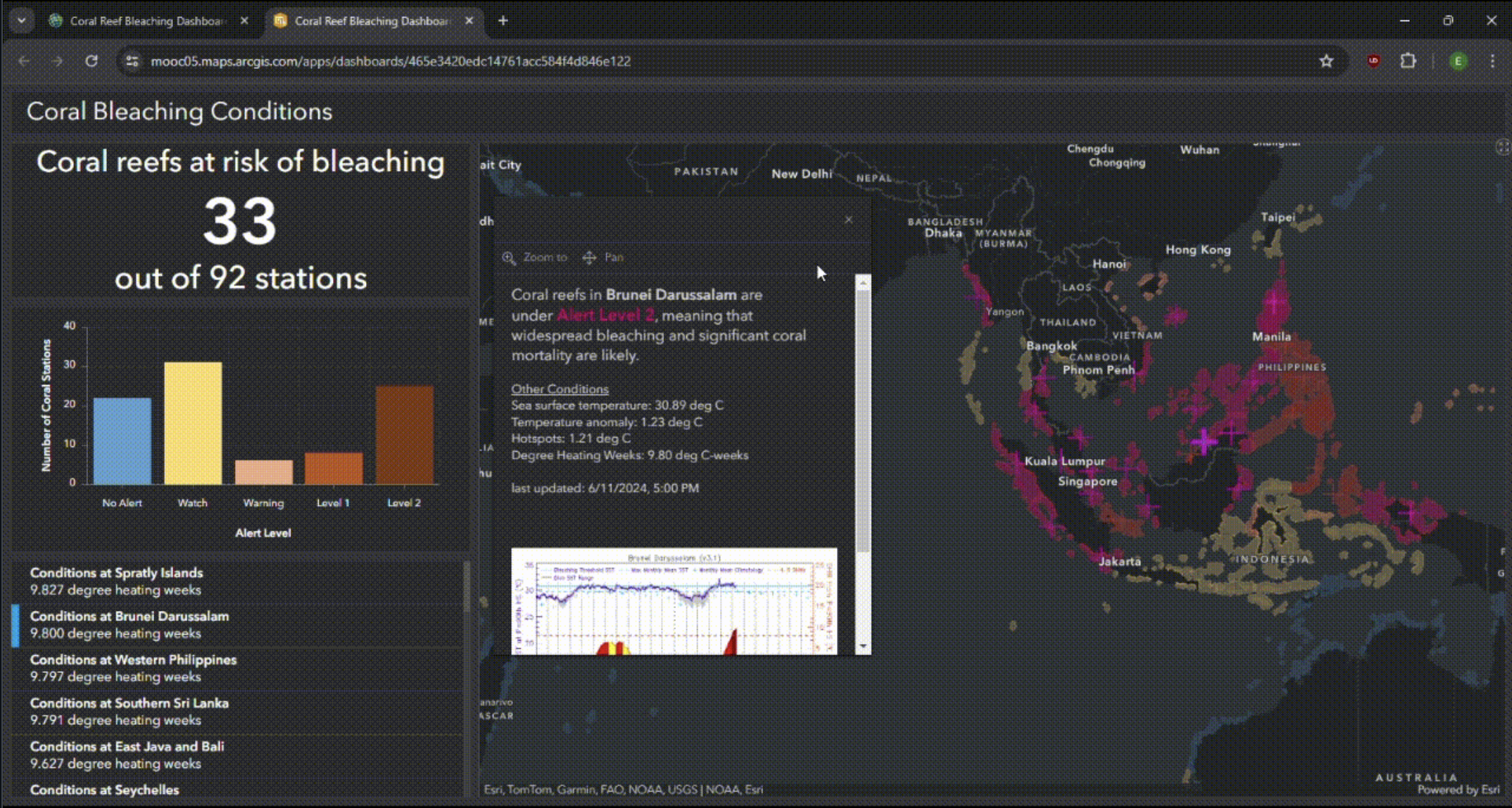
Task: Click the Hong Kong label on the map
Action: coord(1198,250)
